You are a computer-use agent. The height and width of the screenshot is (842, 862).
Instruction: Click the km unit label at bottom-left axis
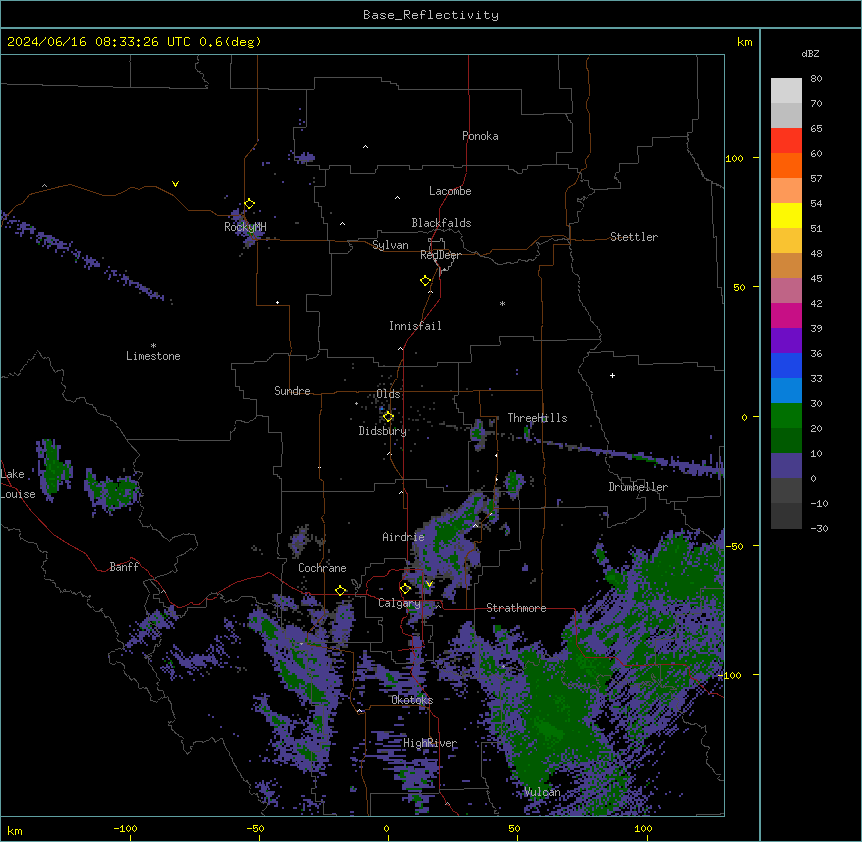pyautogui.click(x=15, y=830)
